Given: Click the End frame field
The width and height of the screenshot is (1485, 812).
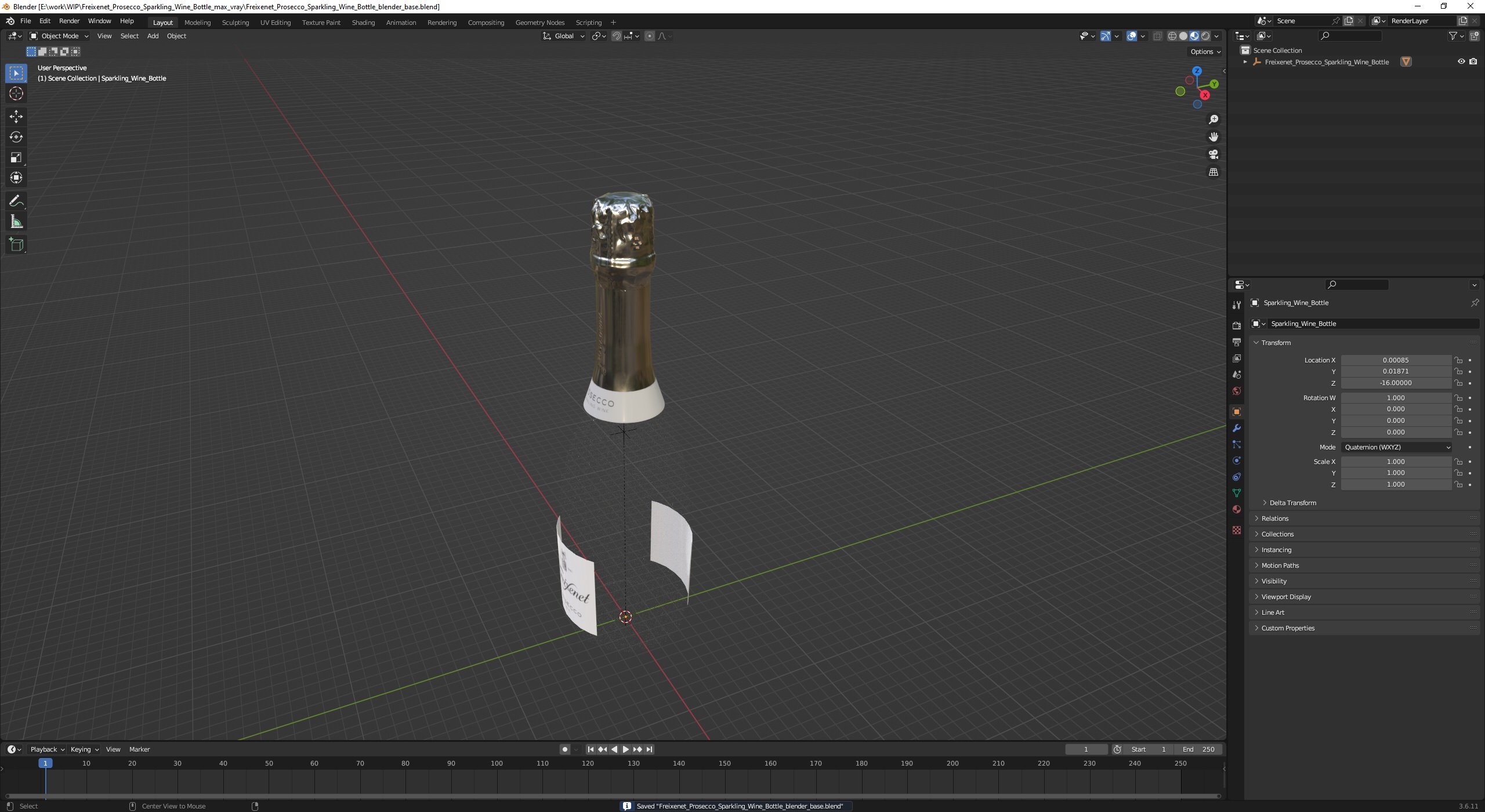Looking at the screenshot, I should (x=1198, y=749).
